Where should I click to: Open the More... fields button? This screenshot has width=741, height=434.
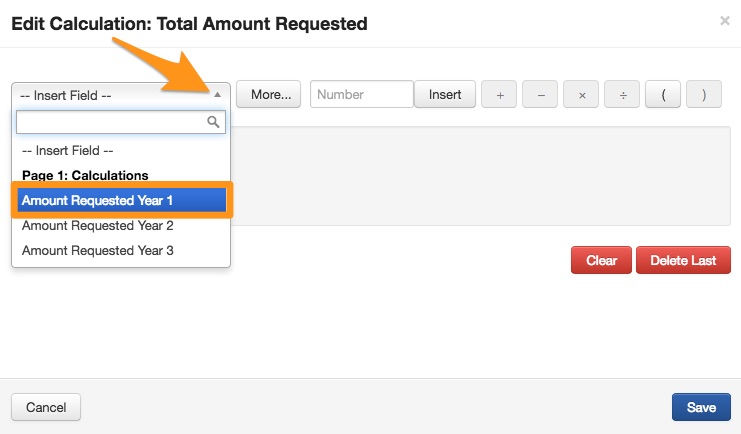pos(270,95)
